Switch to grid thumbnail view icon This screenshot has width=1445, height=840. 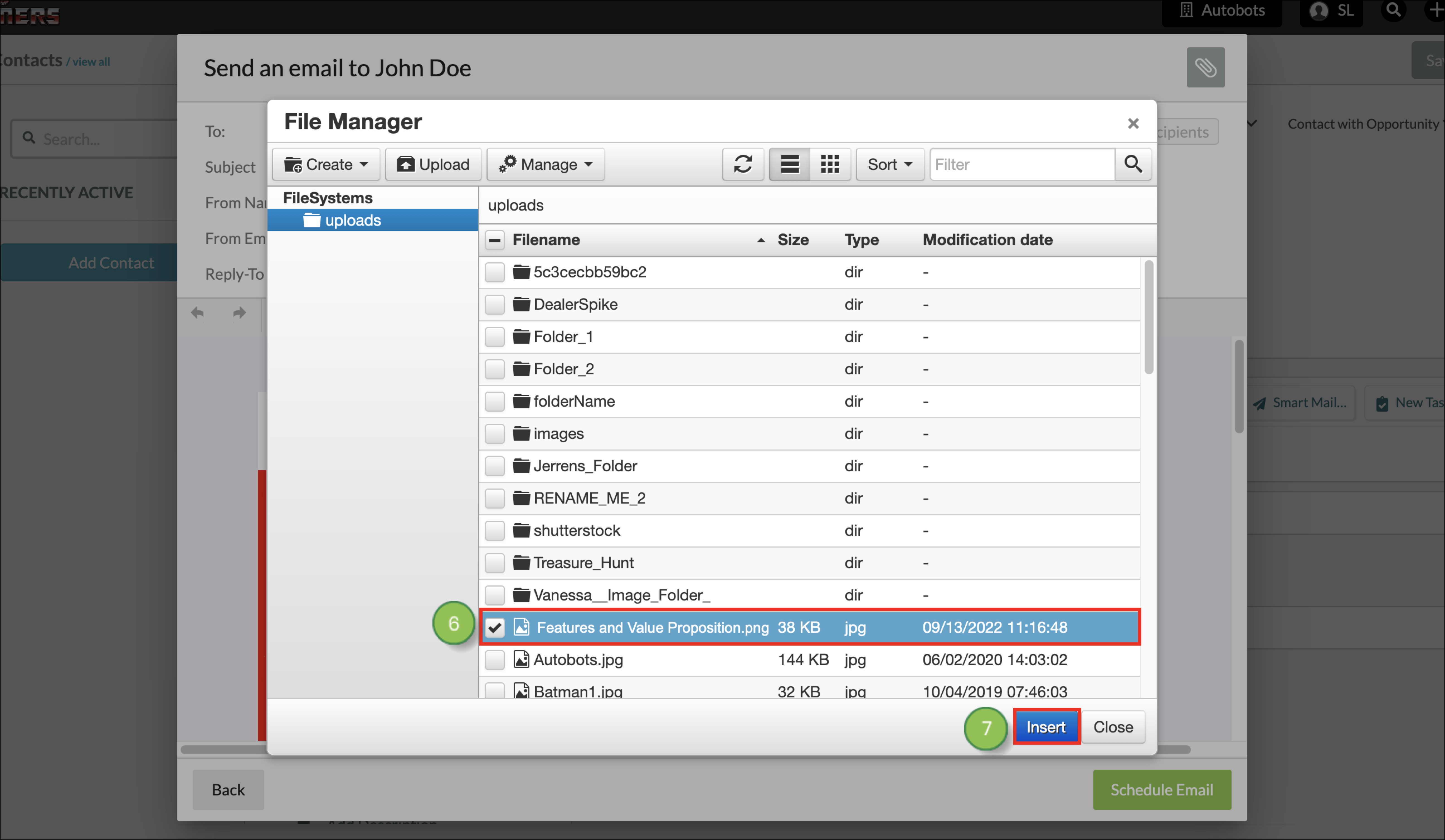(830, 164)
